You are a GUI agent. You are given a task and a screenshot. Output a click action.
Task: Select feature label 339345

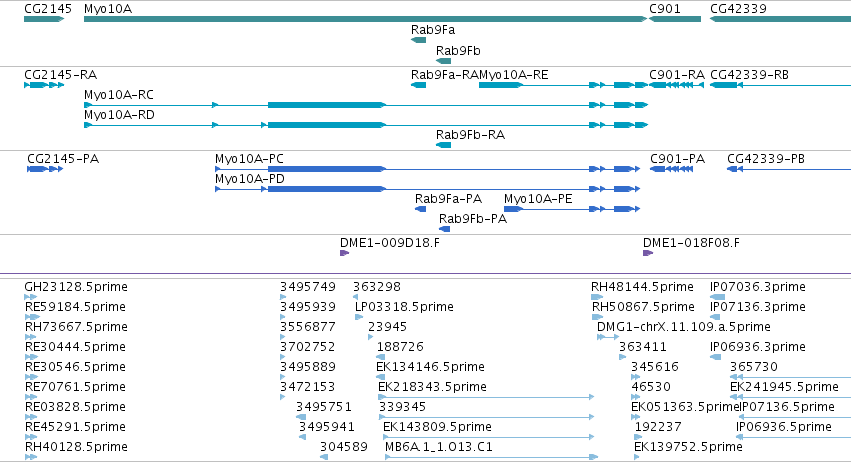coord(403,407)
